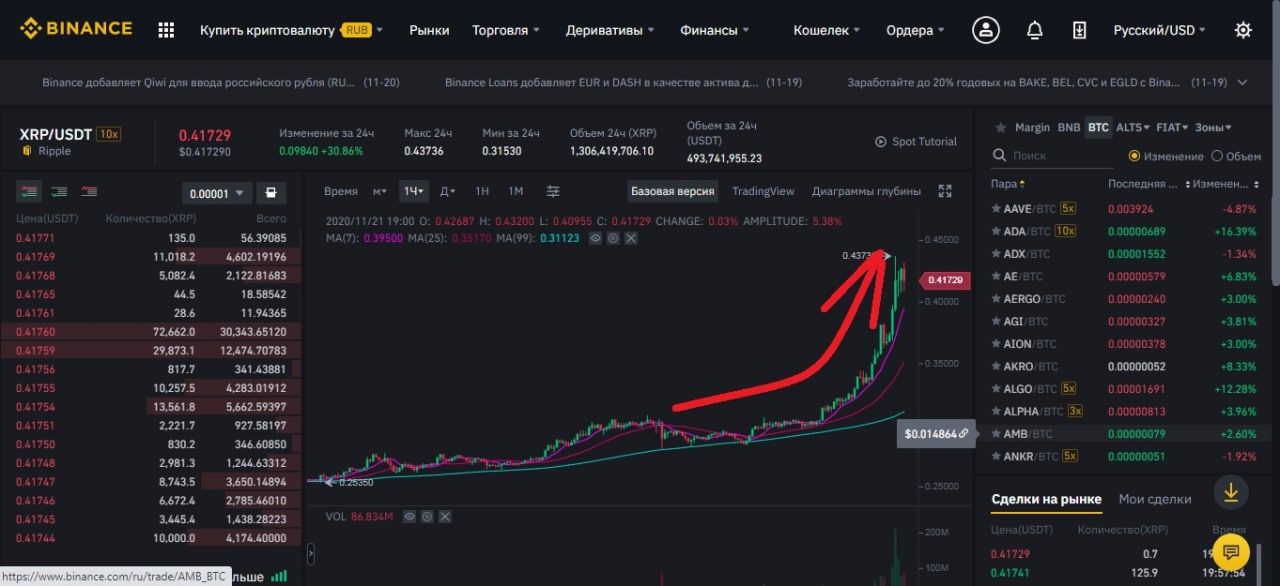
Task: Open the Binance Loans EUR DASH announcement
Action: pyautogui.click(x=625, y=82)
